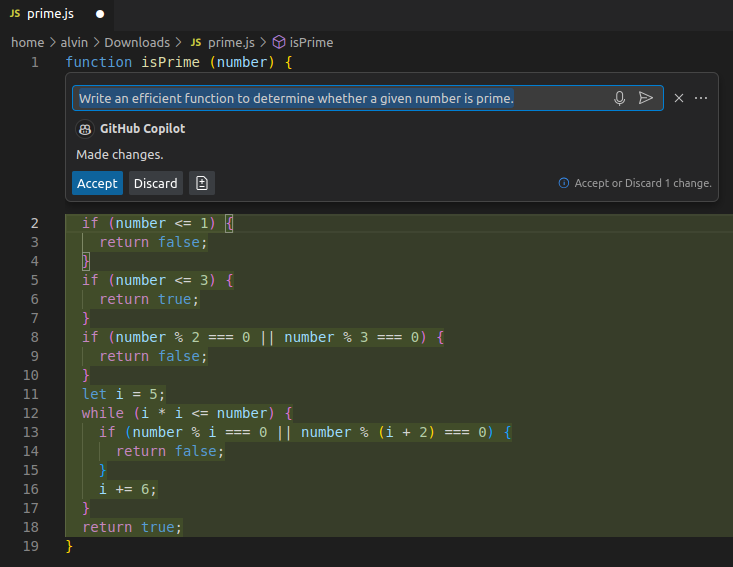Viewport: 733px width, 567px height.
Task: Click the unsaved dot on prime.js tab
Action: [x=101, y=15]
